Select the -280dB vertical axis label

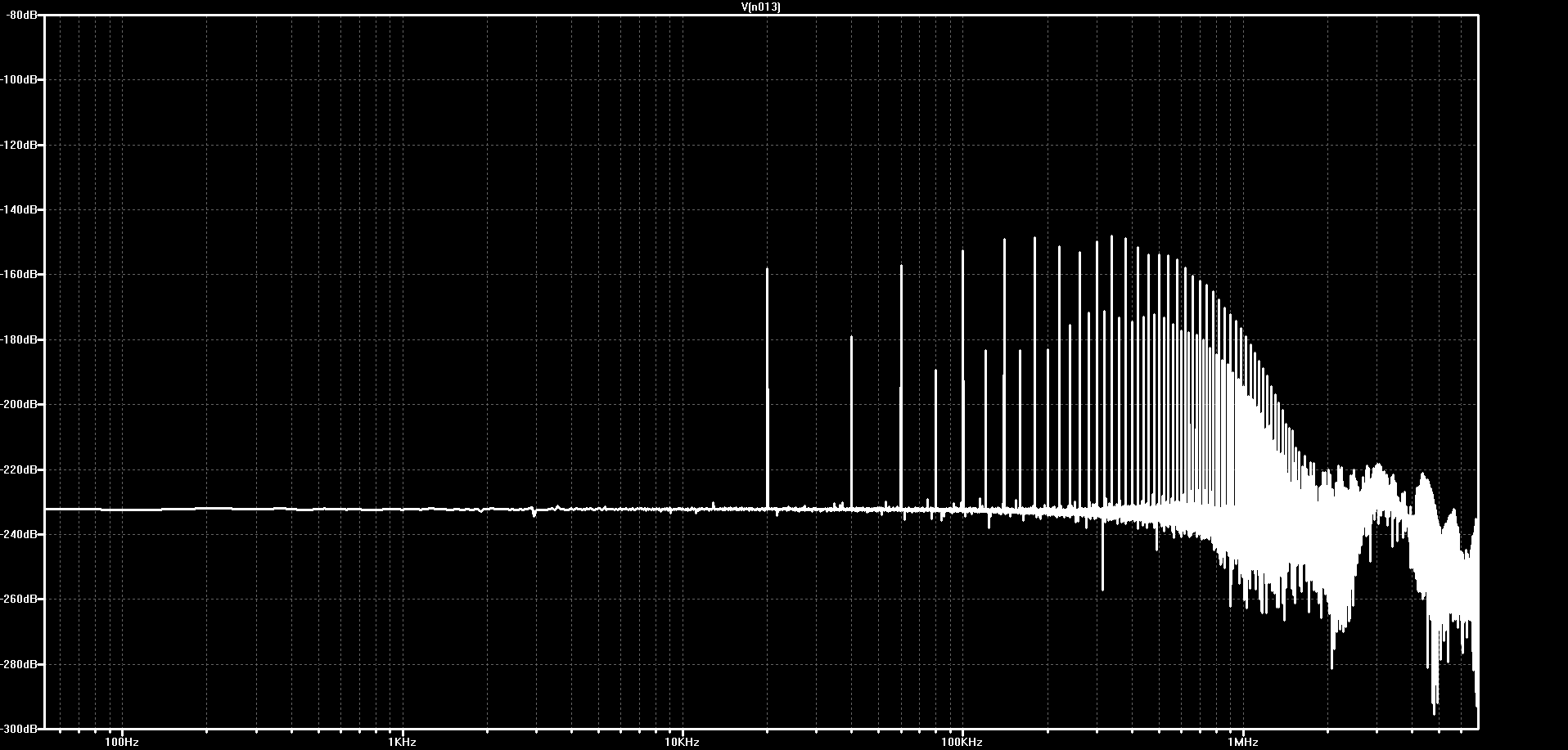[19, 664]
